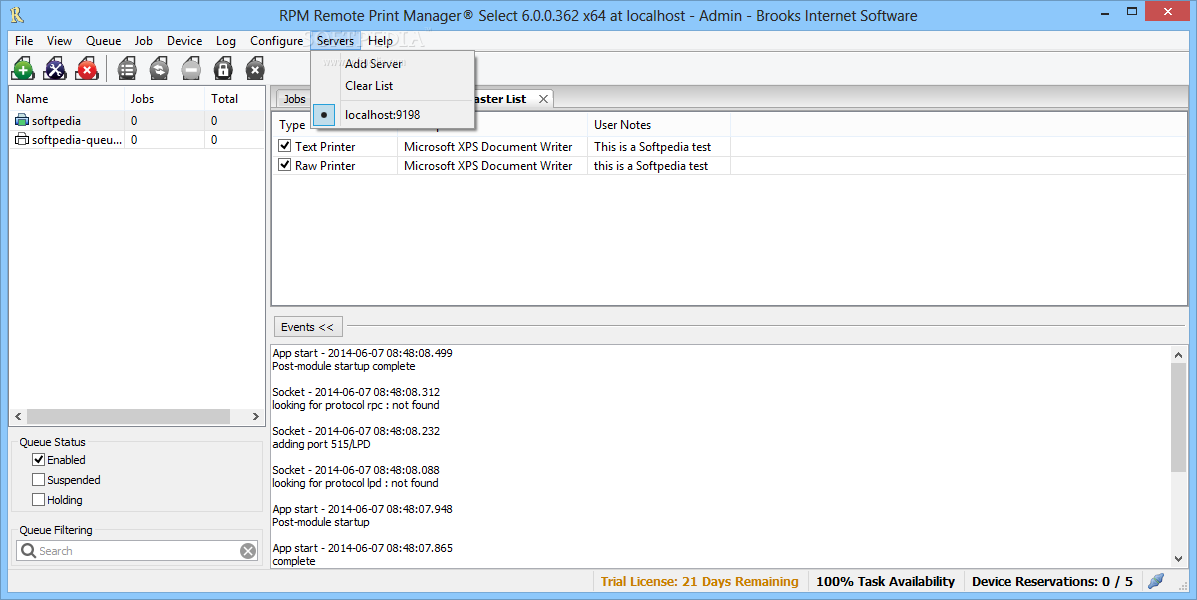Click Trial License: 21 Days Remaining status
This screenshot has height=600, width=1197.
tap(699, 582)
